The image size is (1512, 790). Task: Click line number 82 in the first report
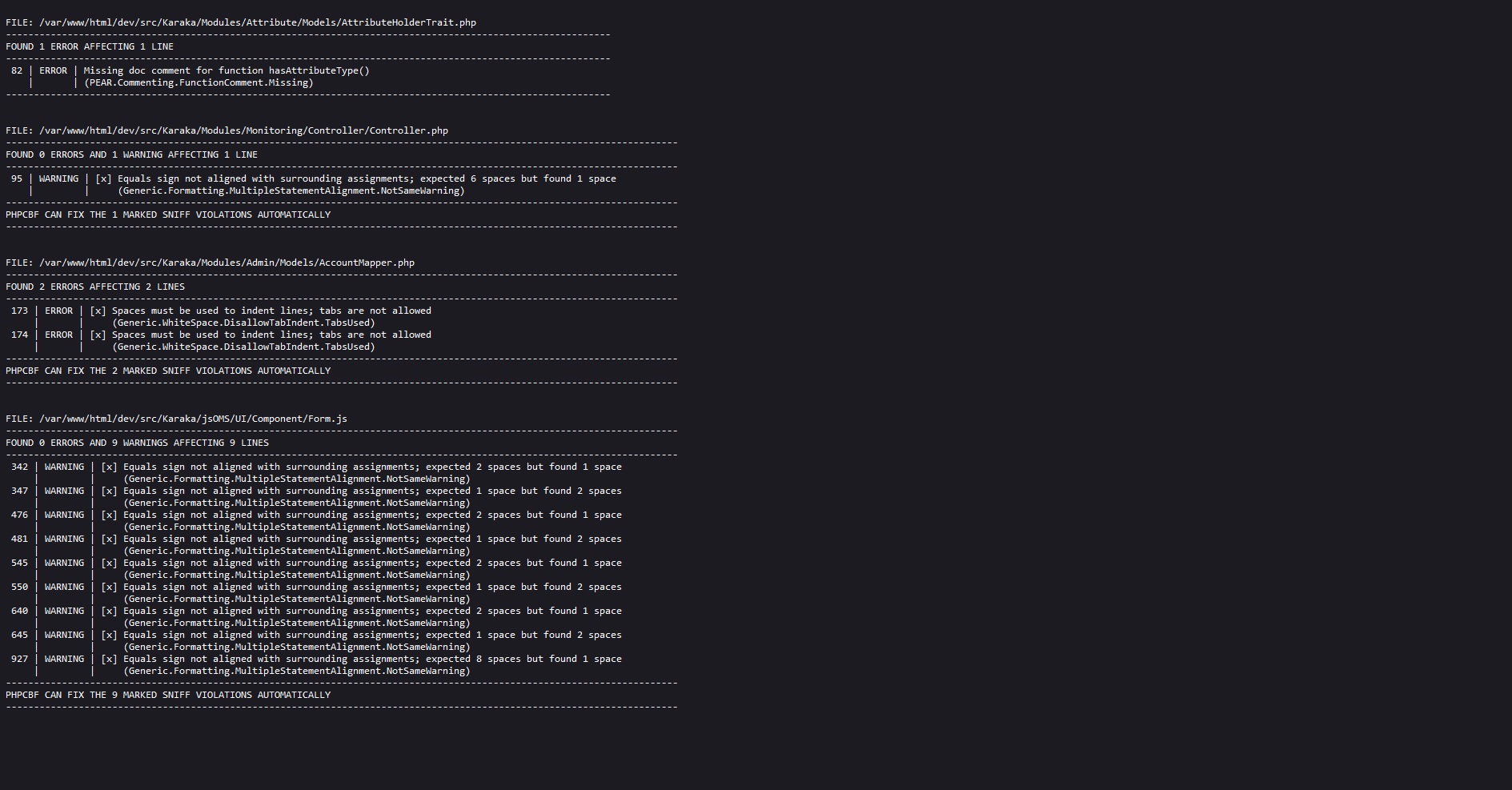click(17, 70)
